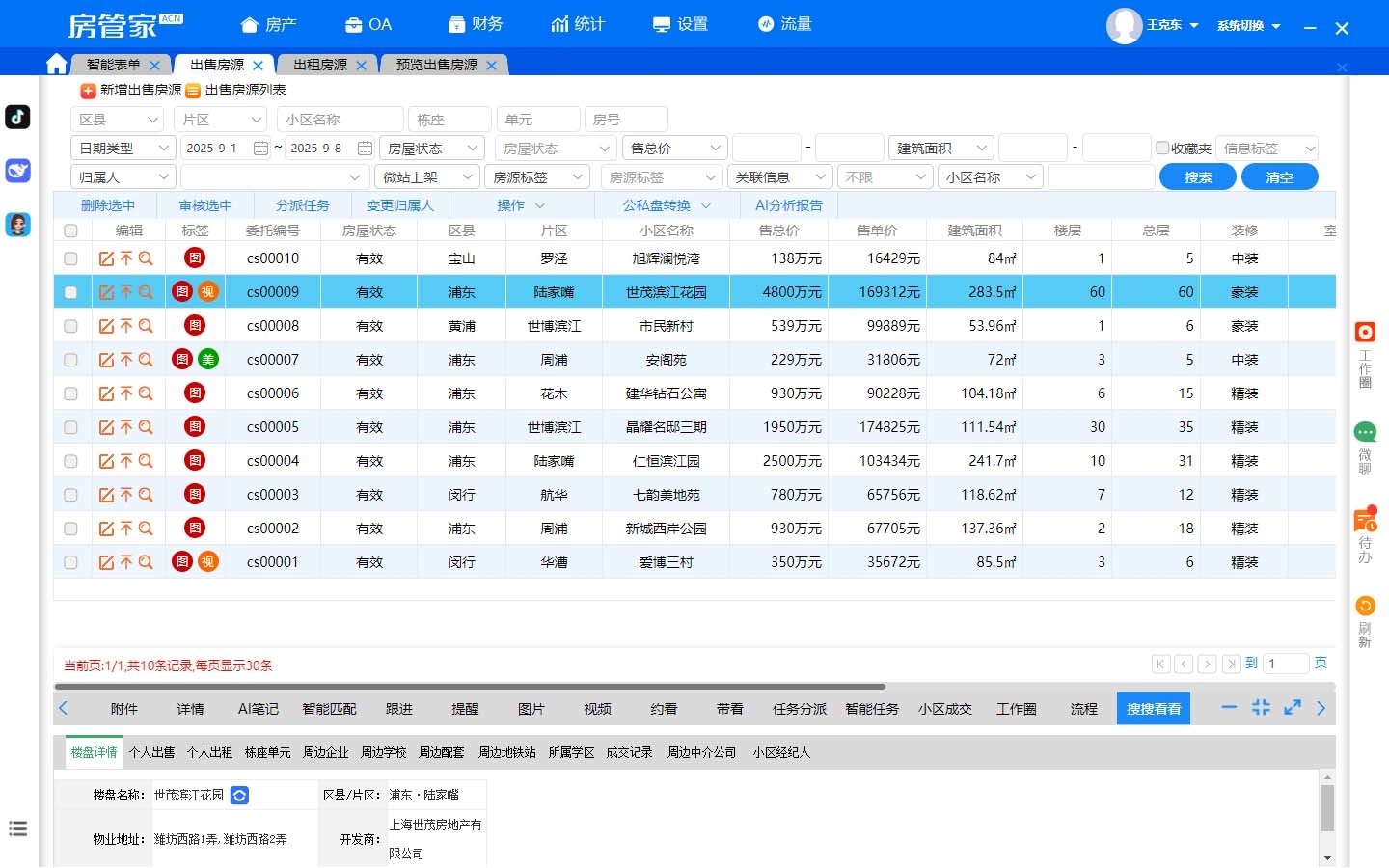Click the 刷新 refresh icon on right sidebar

coord(1365,607)
